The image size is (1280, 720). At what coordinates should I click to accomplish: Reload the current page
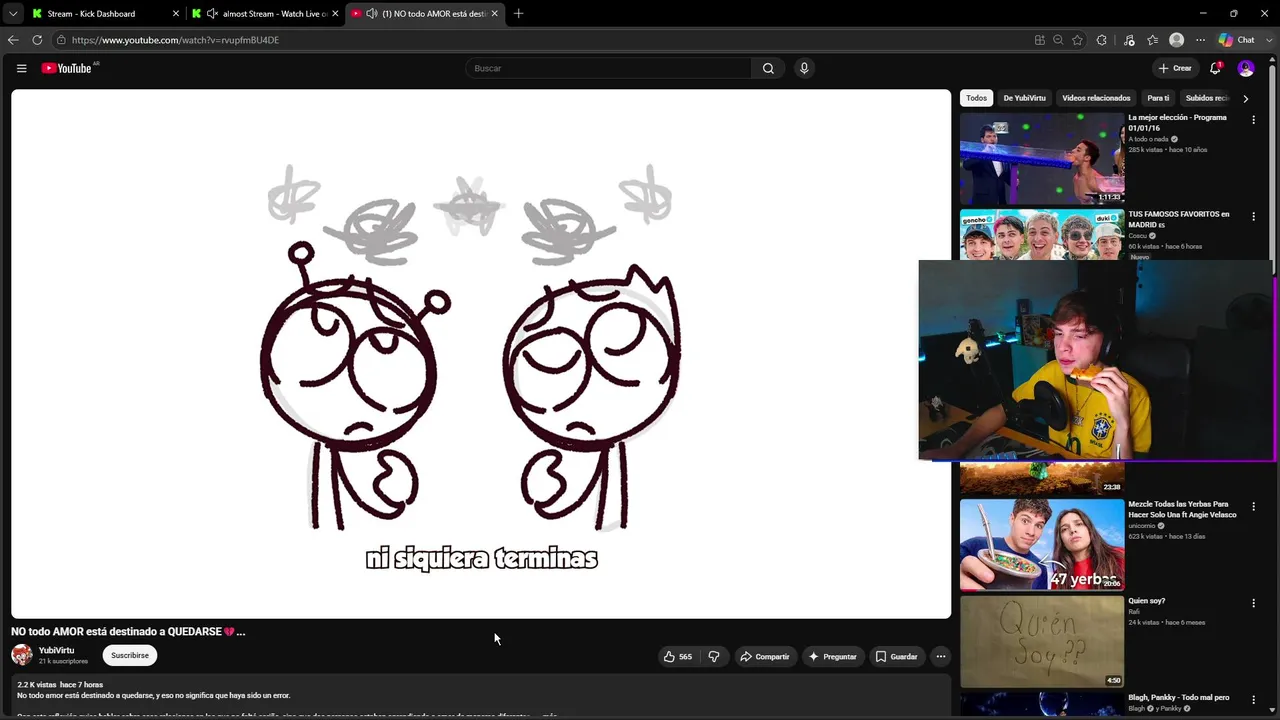(37, 40)
